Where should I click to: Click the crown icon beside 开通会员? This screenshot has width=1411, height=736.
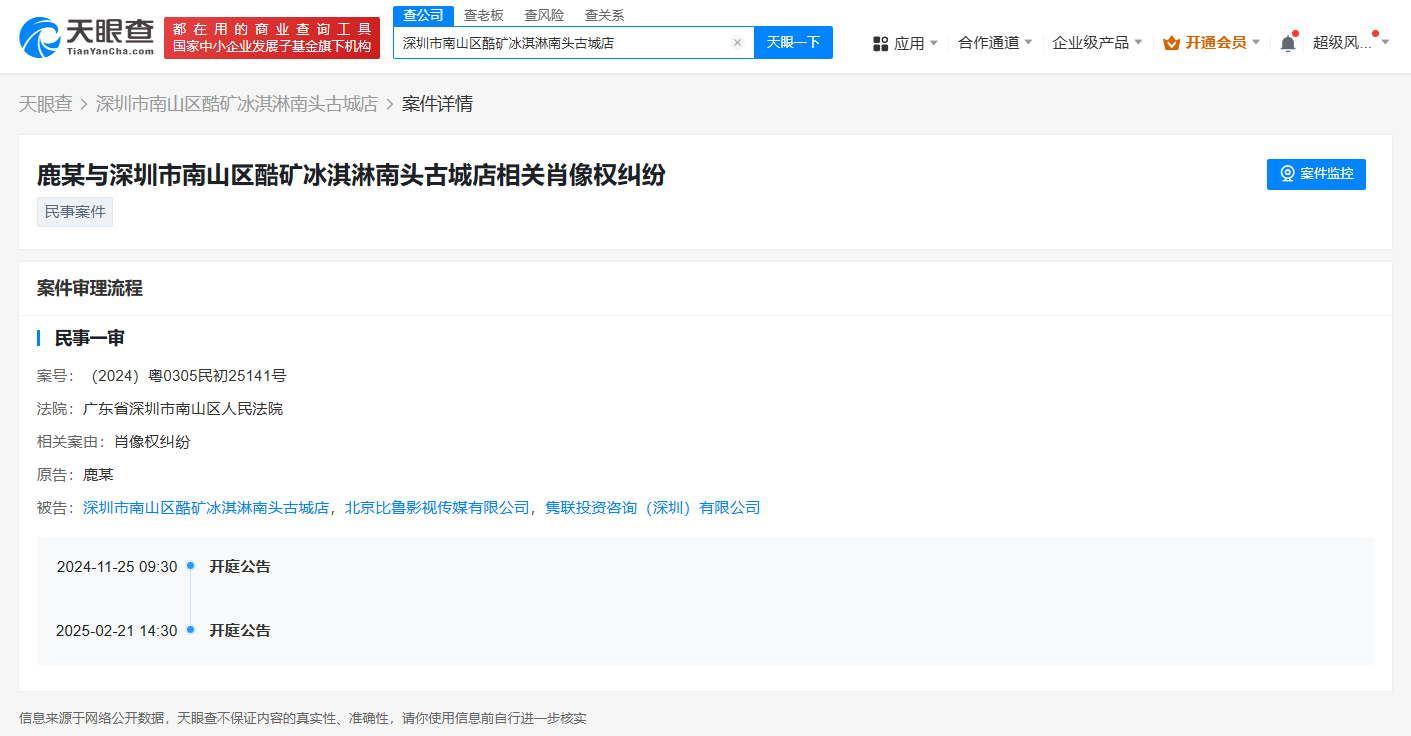click(1171, 43)
